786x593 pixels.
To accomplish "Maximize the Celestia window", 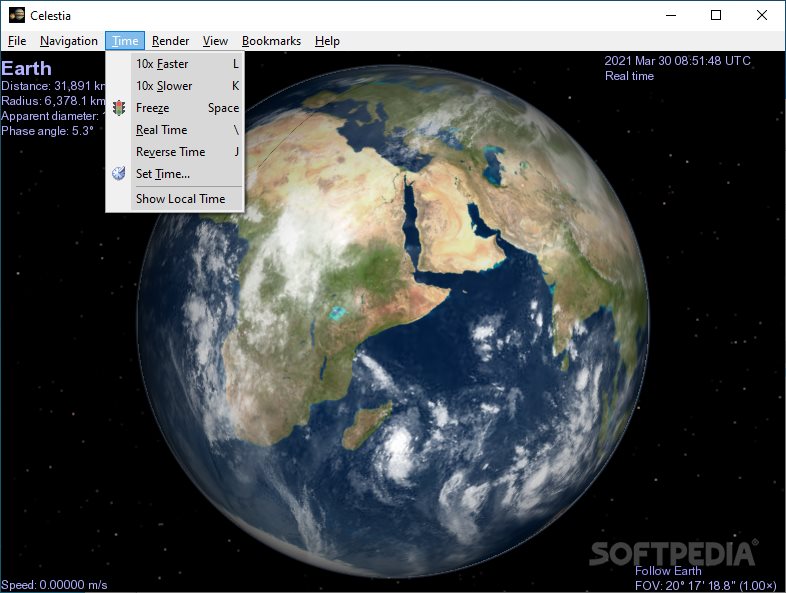I will 716,16.
